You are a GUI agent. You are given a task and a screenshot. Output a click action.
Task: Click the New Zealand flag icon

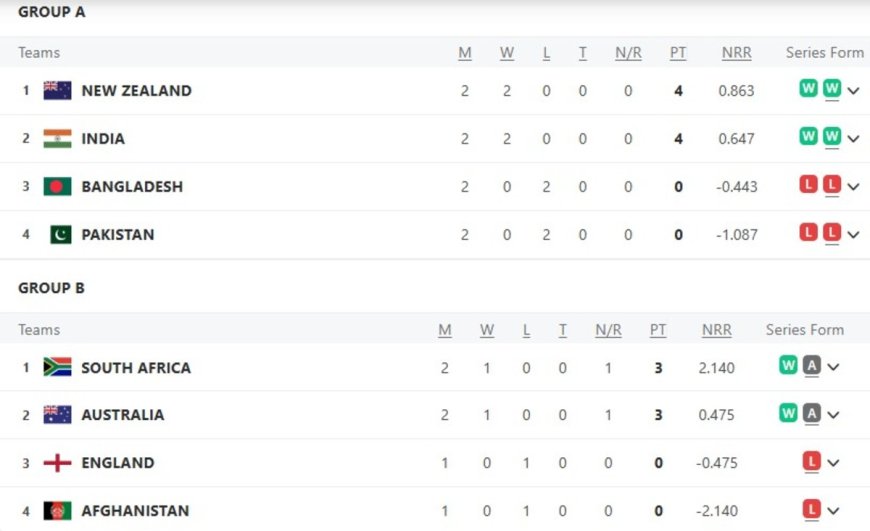click(x=57, y=90)
